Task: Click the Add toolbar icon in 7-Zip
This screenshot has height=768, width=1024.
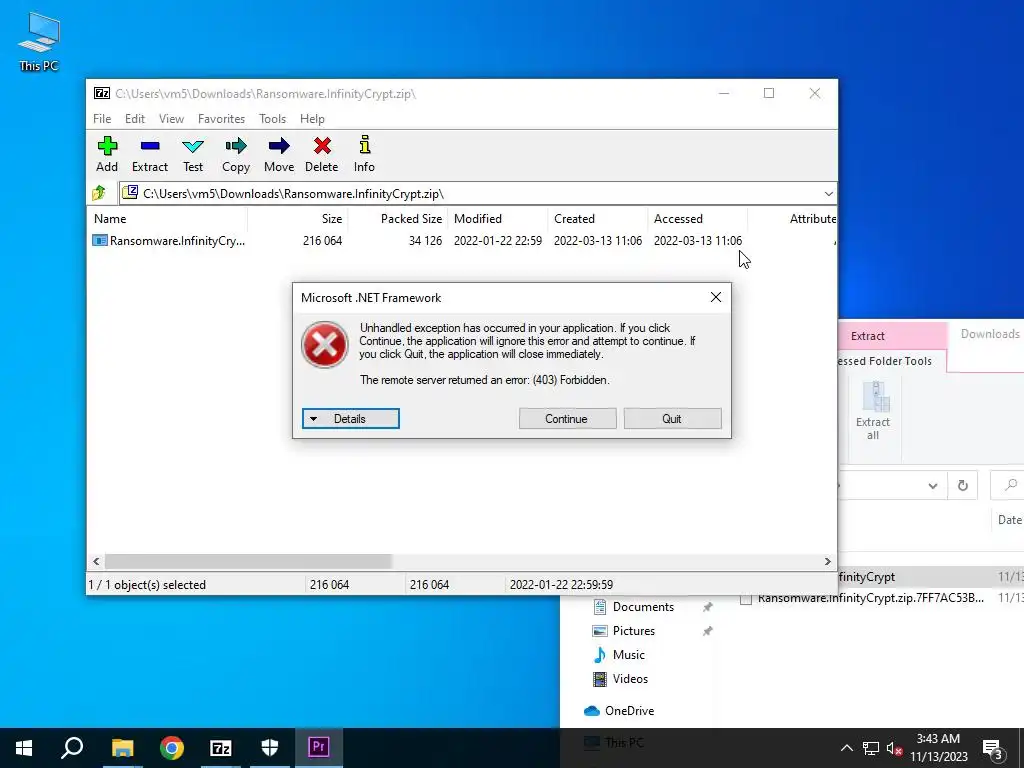Action: click(x=107, y=154)
